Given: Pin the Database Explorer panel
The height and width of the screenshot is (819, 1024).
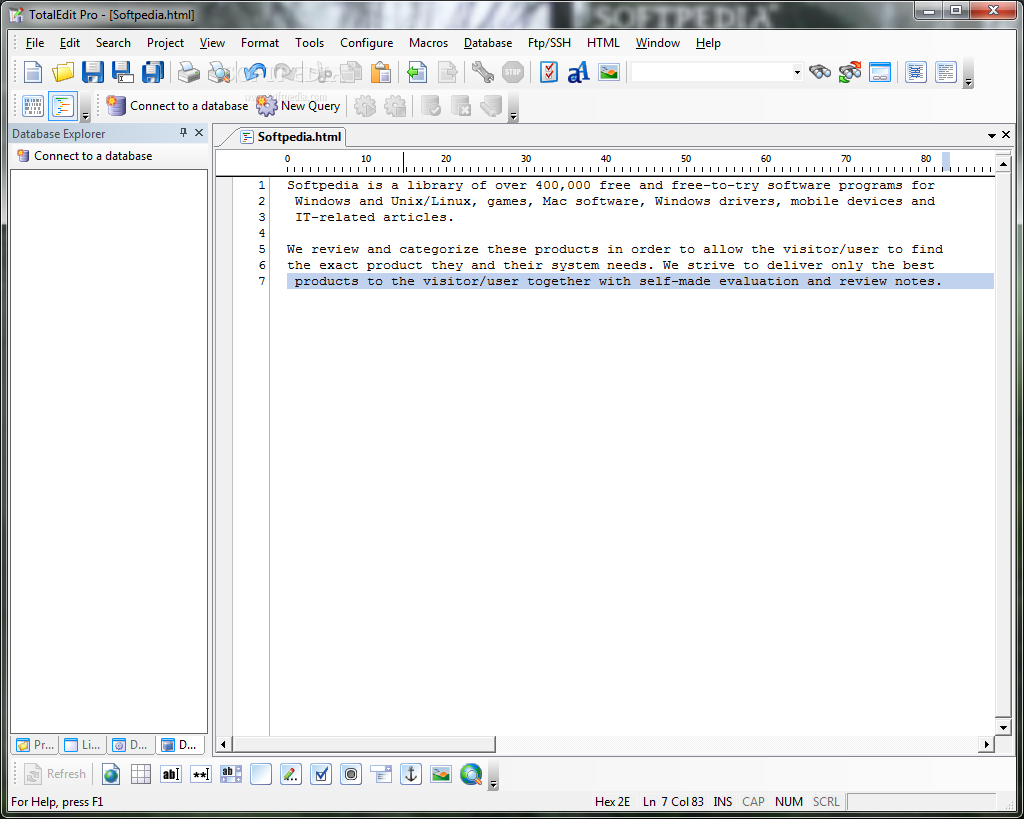Looking at the screenshot, I should [x=184, y=133].
